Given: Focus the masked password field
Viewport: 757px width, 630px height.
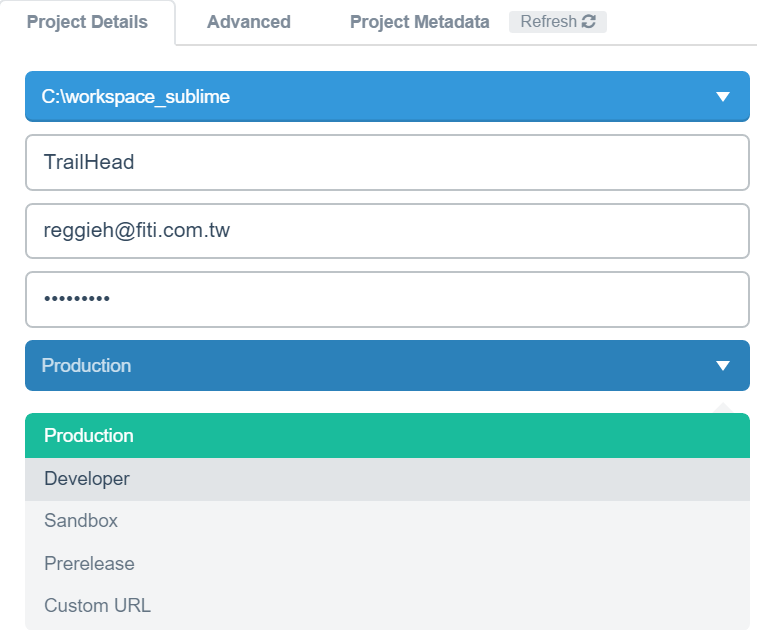Looking at the screenshot, I should pyautogui.click(x=387, y=299).
